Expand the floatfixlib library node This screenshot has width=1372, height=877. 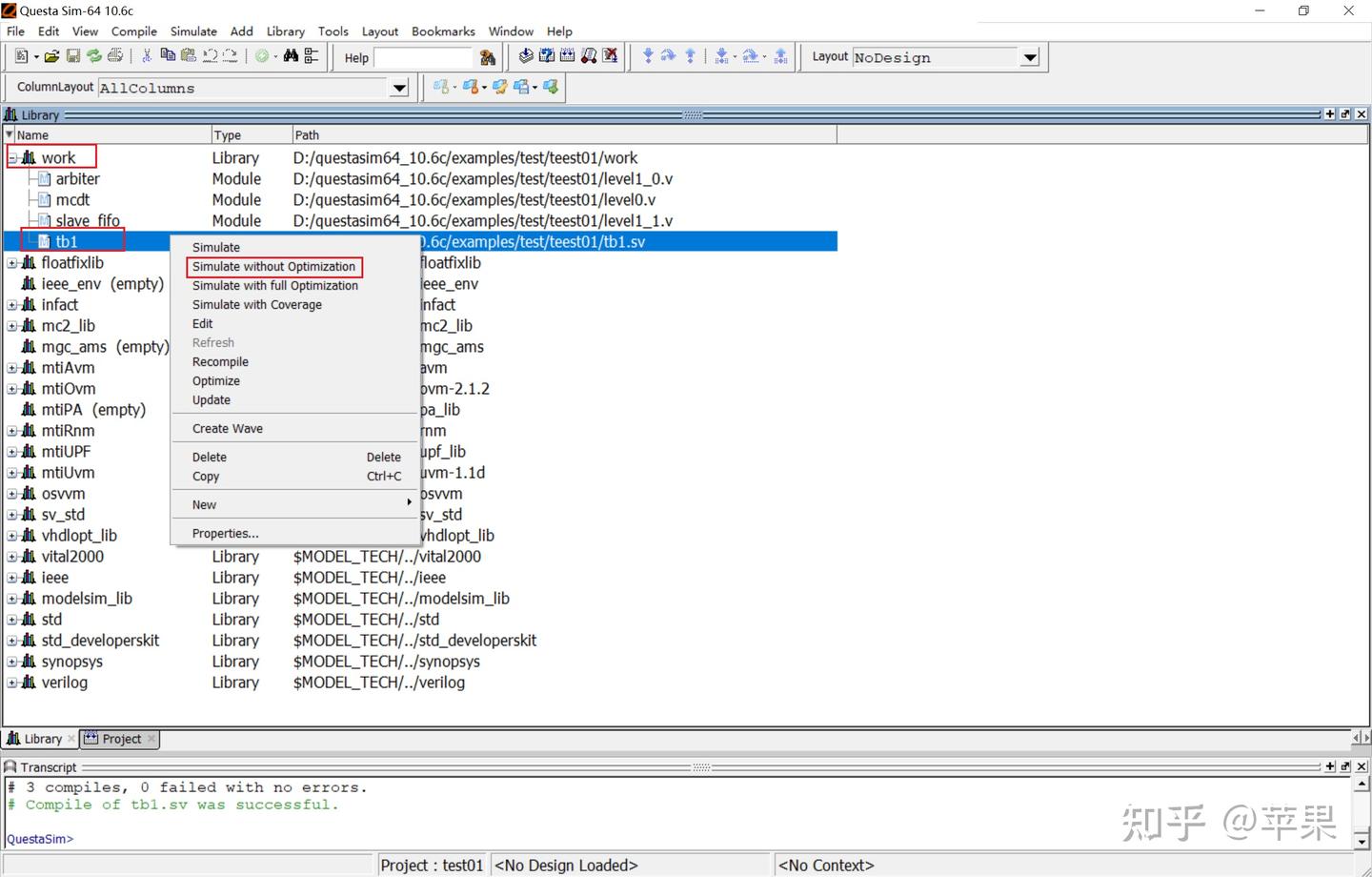12,263
